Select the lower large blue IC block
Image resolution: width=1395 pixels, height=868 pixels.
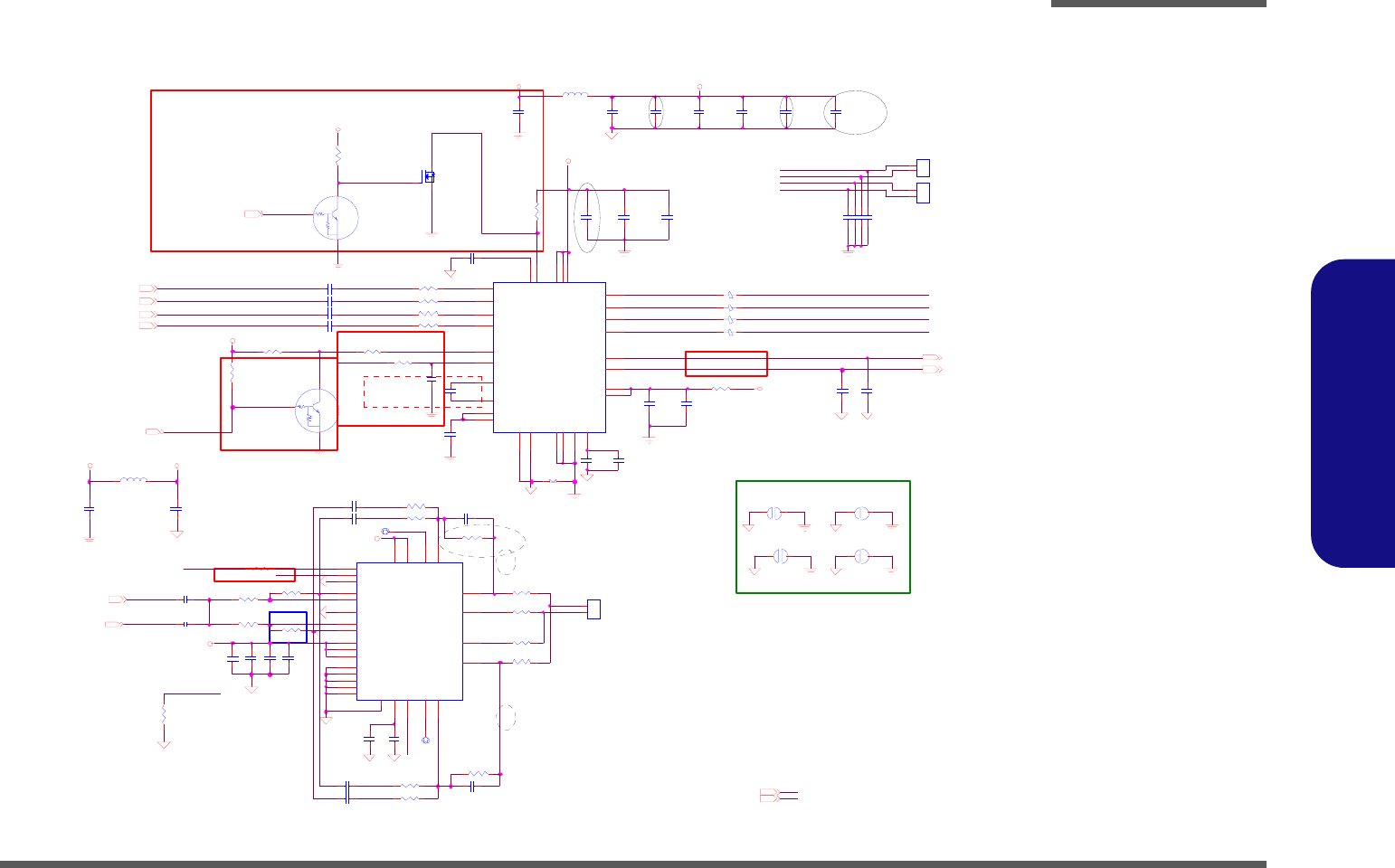pos(410,631)
